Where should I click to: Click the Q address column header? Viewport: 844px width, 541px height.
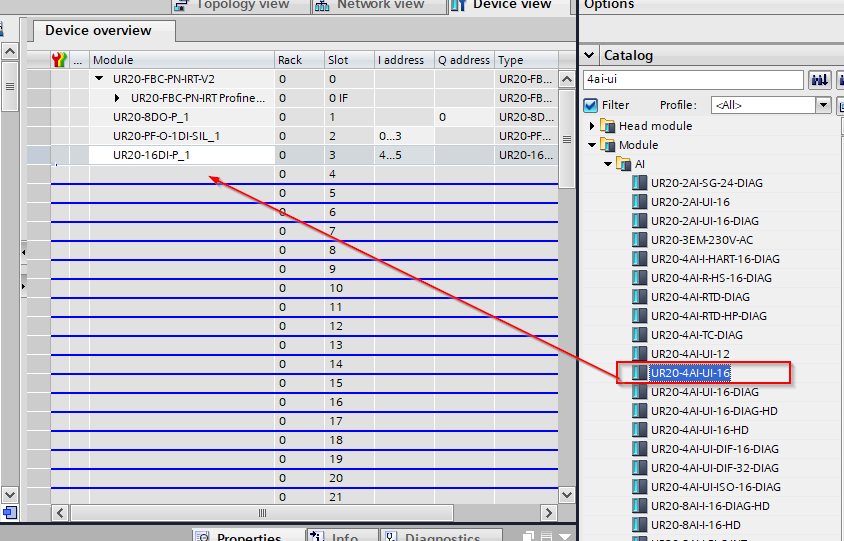click(464, 60)
